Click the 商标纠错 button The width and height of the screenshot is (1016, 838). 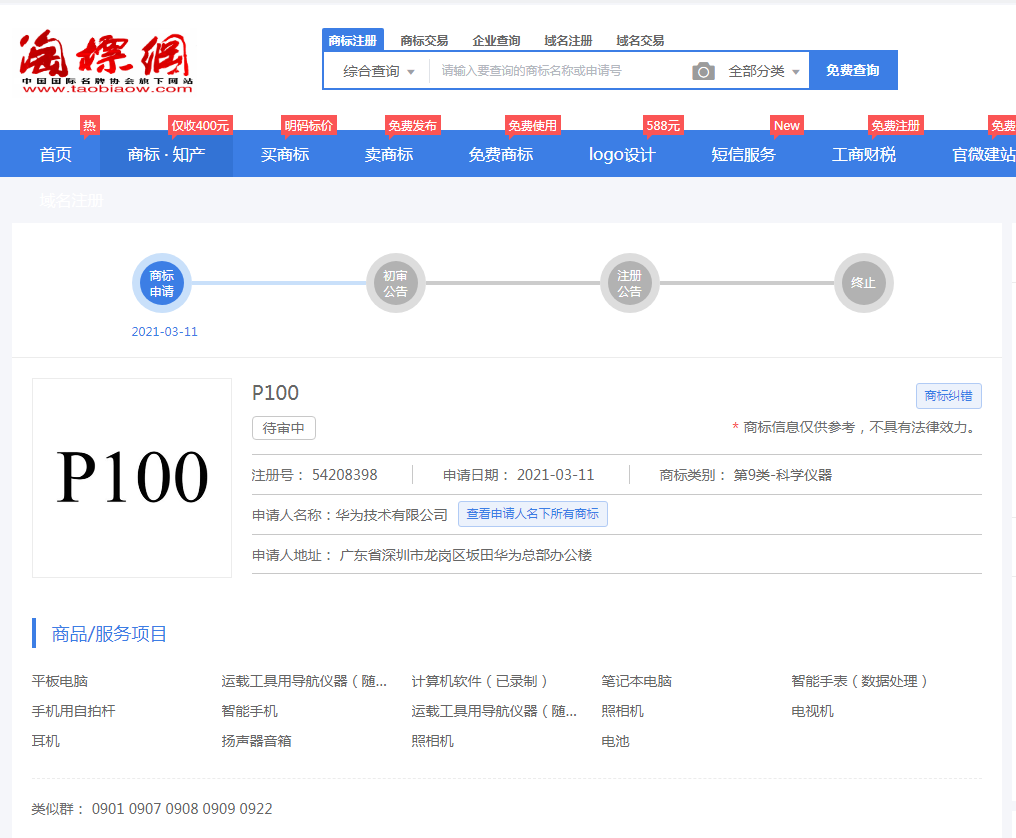pos(948,396)
